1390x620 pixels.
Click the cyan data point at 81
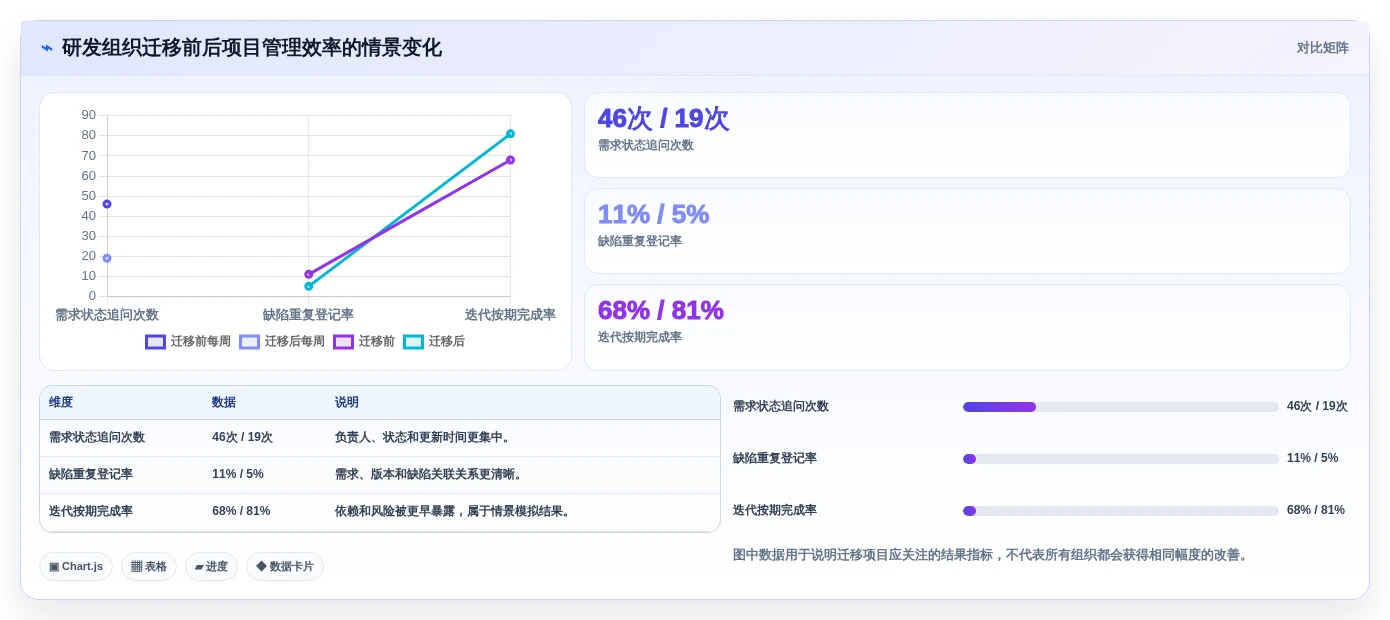point(510,134)
